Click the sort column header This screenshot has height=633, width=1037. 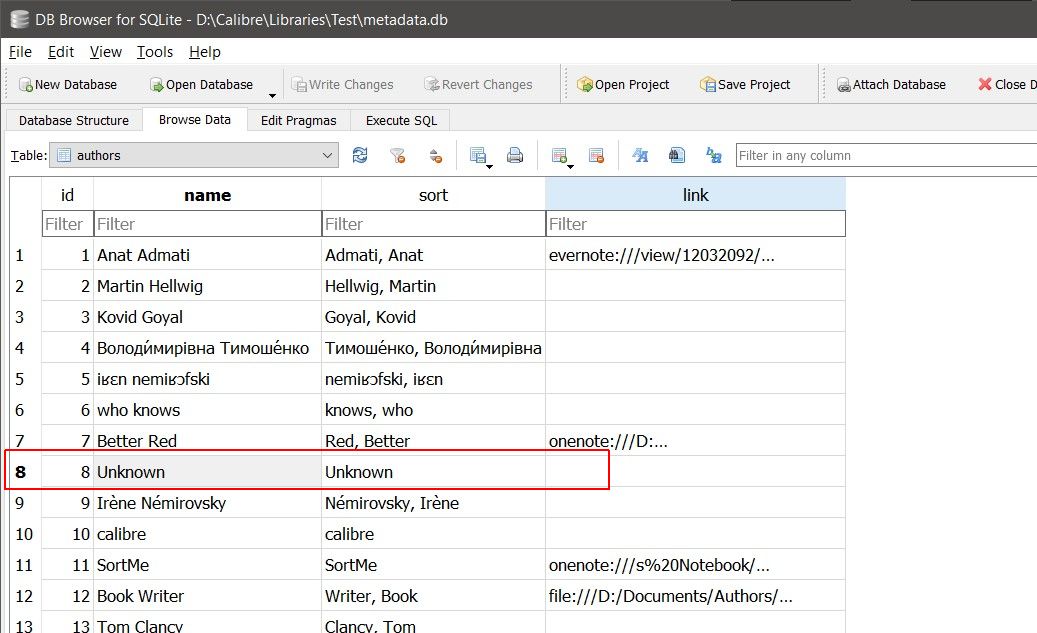coord(433,194)
